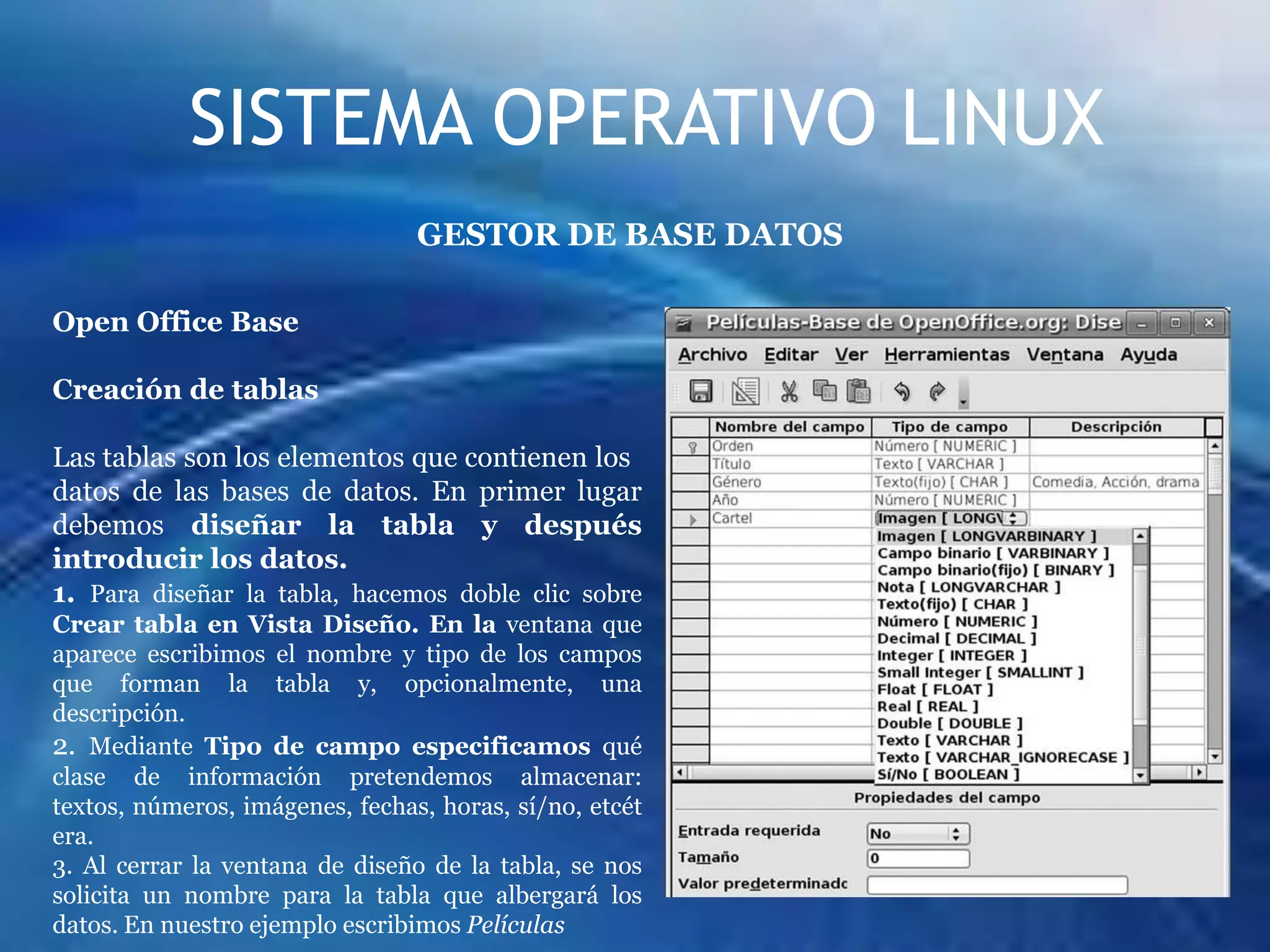Click the Cut scissors icon

[x=789, y=392]
